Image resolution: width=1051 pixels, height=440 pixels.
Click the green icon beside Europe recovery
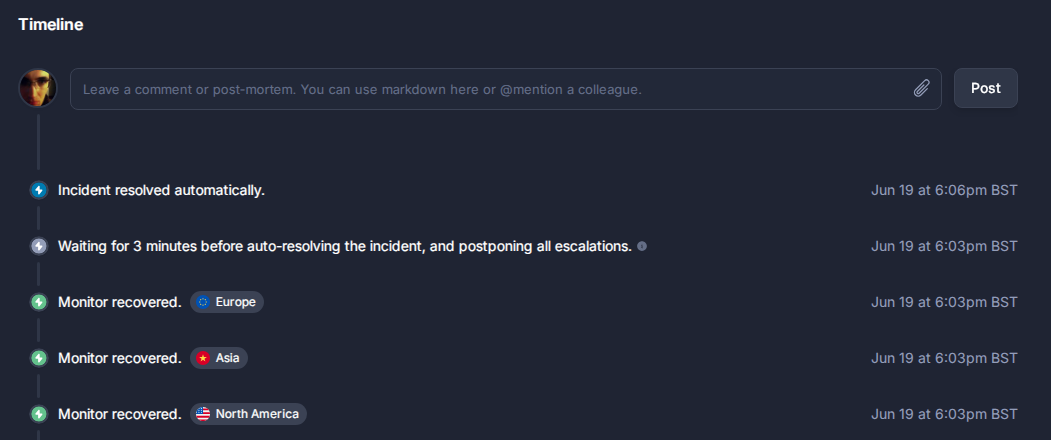pos(39,302)
